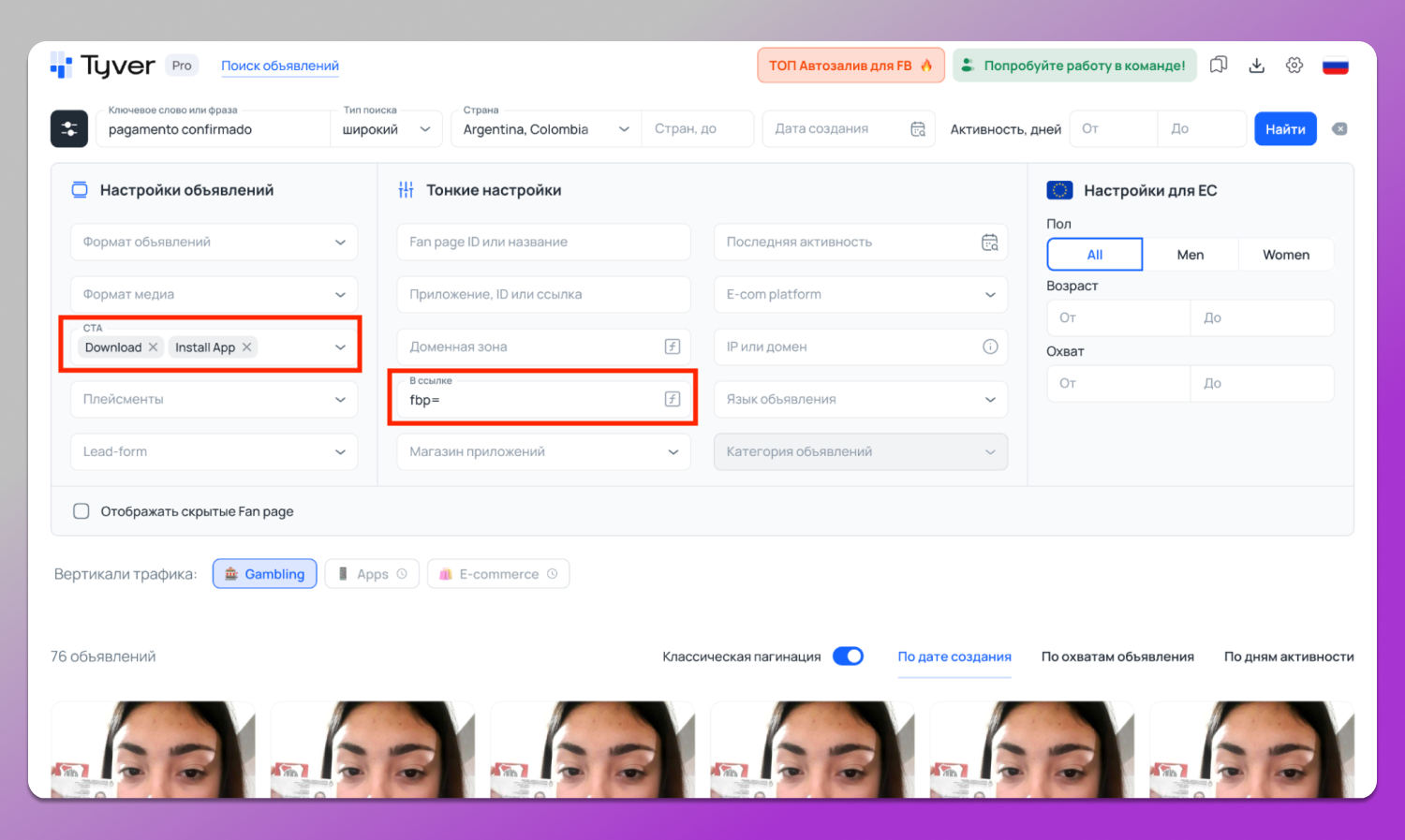Click the filter settings slider icon

pos(69,129)
